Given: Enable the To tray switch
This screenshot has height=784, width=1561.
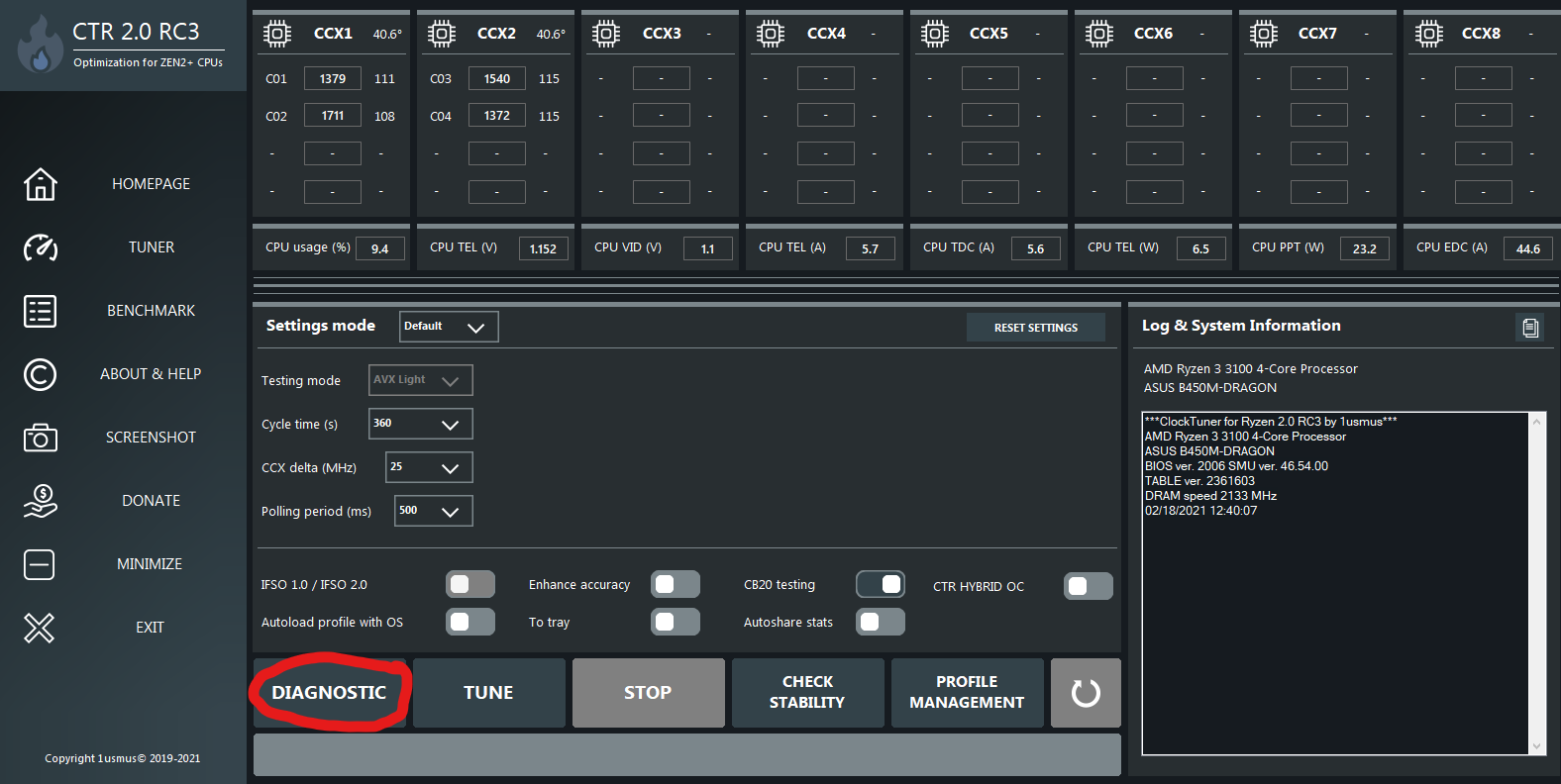Looking at the screenshot, I should [x=676, y=622].
